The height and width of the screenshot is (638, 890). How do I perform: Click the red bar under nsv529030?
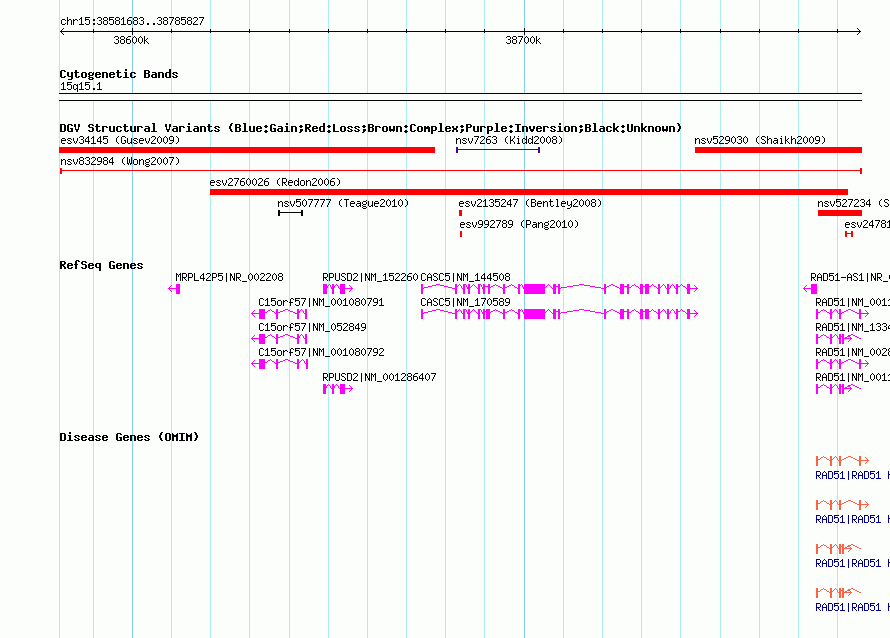(x=778, y=150)
